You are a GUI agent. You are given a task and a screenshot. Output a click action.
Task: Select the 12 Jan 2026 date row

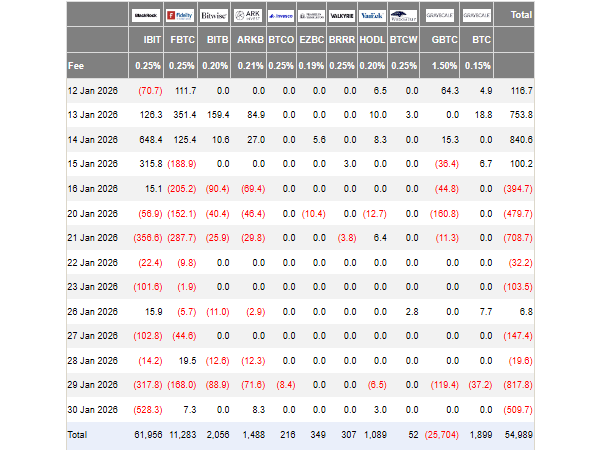point(94,90)
